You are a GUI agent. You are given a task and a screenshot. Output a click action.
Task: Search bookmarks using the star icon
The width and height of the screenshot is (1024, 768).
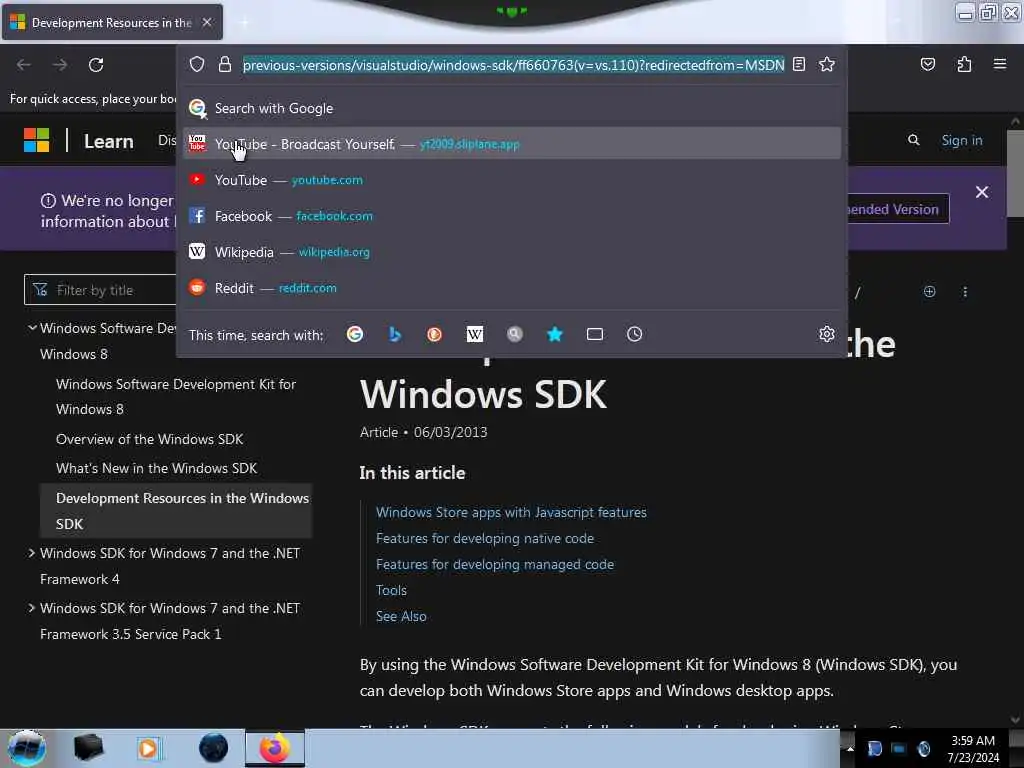(554, 334)
